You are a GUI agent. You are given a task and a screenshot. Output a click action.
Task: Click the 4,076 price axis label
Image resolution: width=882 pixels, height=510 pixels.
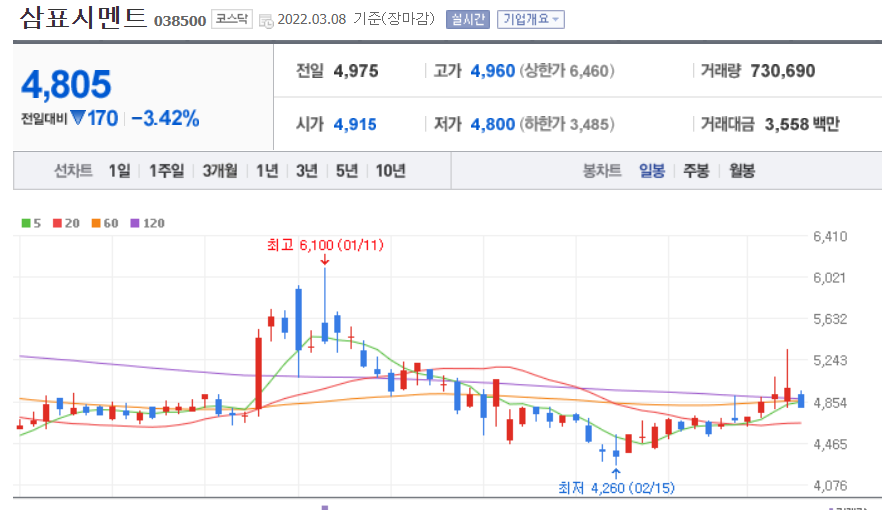point(830,486)
